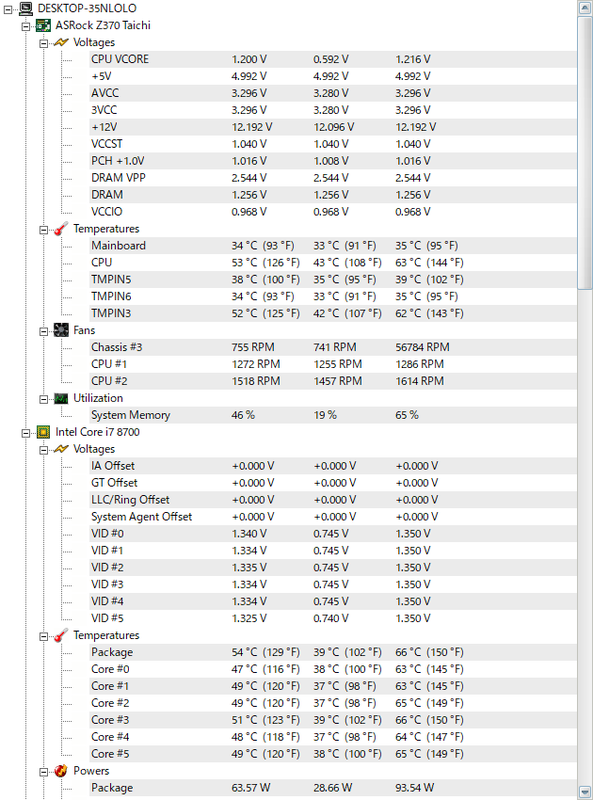Select the Core #0 temperature row

click(333, 669)
